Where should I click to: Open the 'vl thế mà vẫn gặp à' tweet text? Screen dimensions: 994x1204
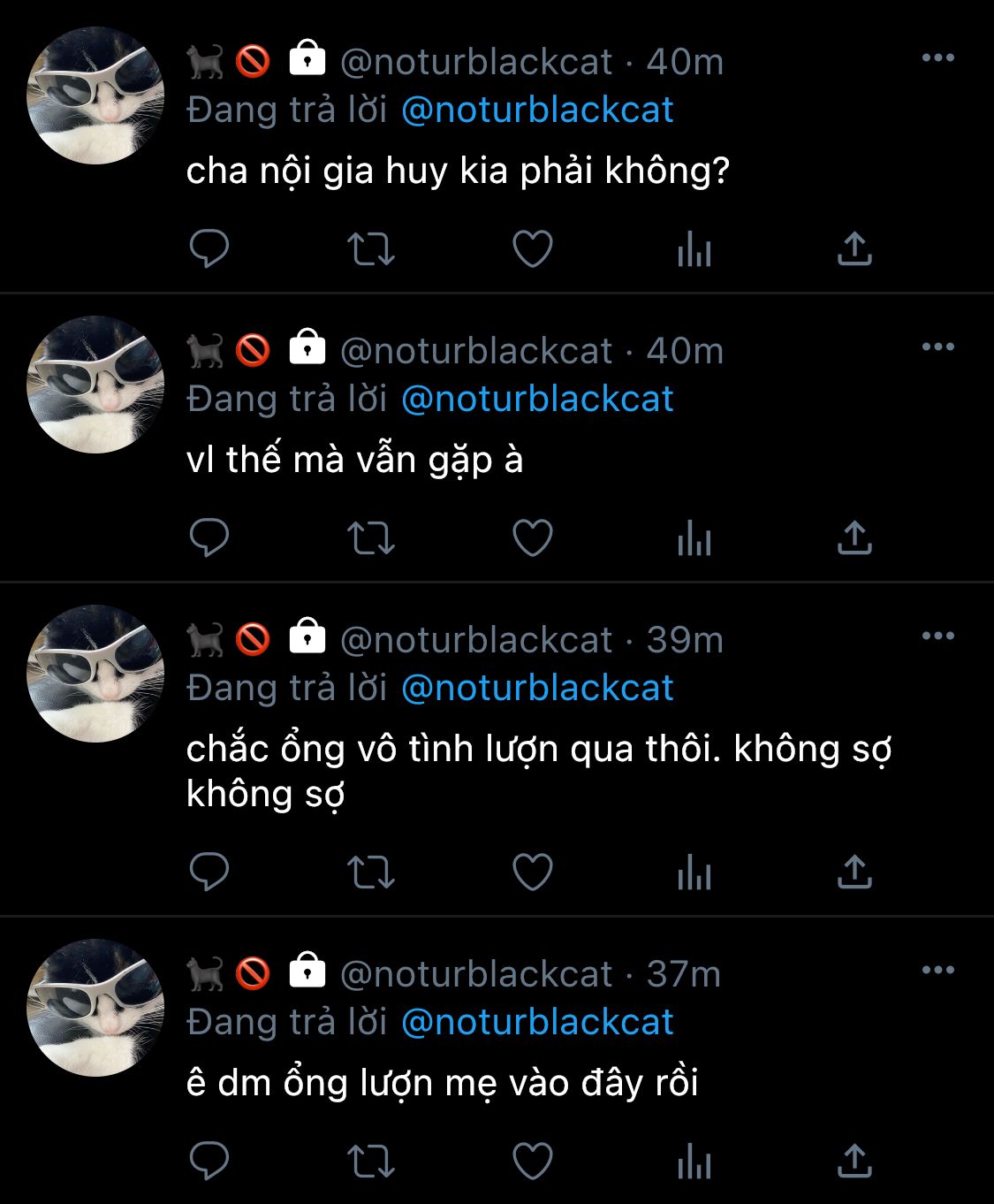[x=355, y=461]
